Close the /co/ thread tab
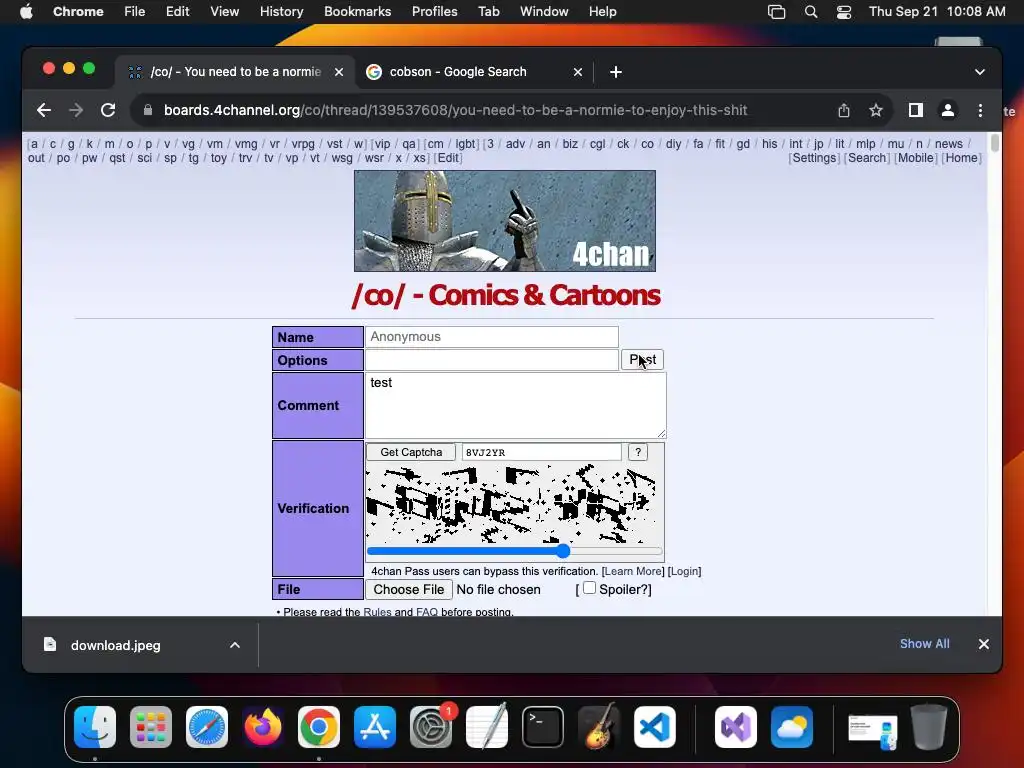The image size is (1024, 768). click(x=339, y=72)
